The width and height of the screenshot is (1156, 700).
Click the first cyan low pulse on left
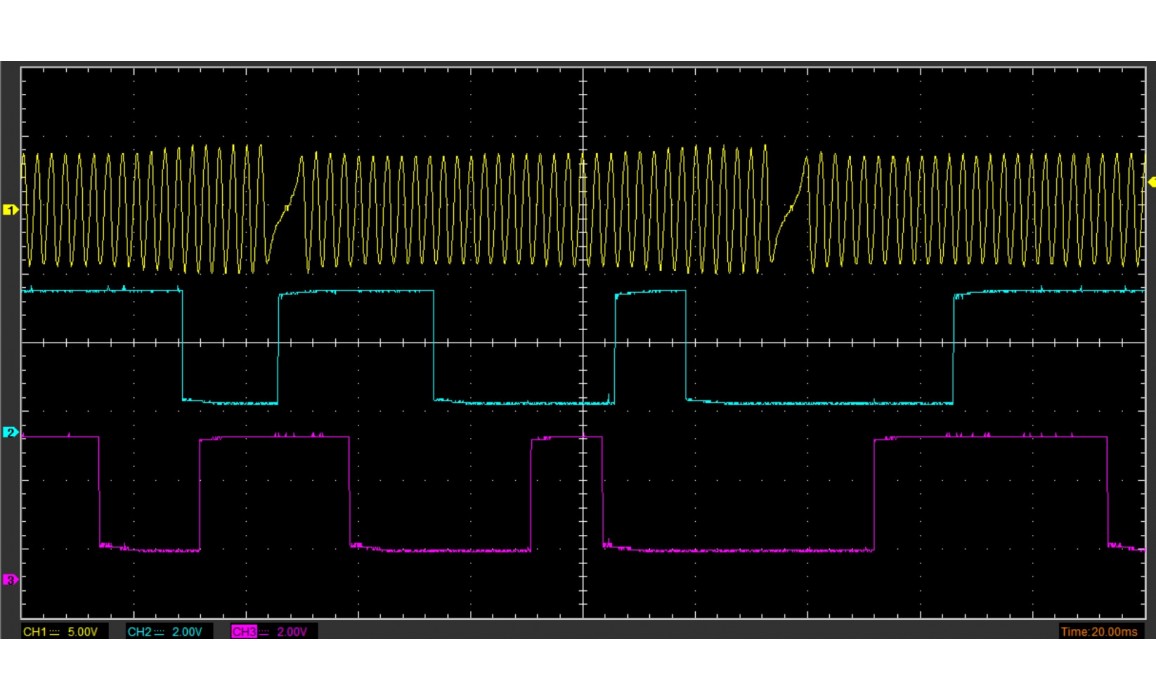point(230,401)
